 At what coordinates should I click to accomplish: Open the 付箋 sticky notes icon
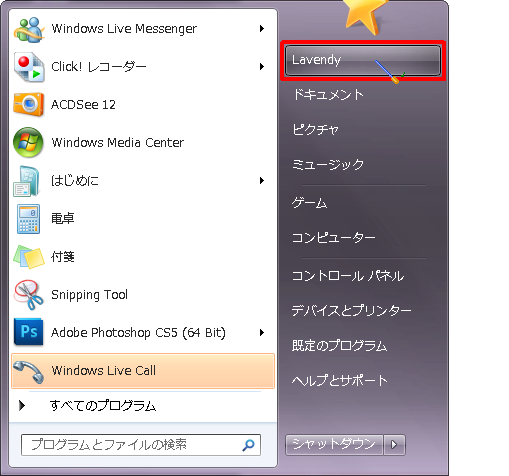click(x=29, y=256)
